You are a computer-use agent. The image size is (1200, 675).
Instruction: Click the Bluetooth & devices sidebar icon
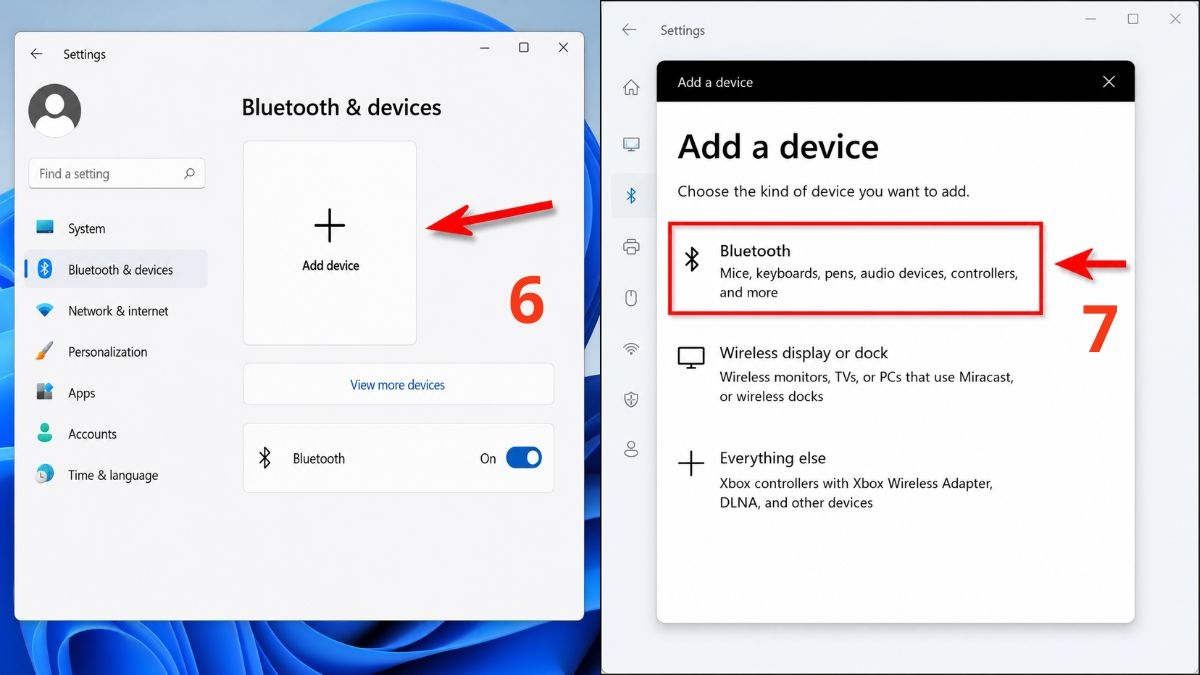tap(45, 269)
